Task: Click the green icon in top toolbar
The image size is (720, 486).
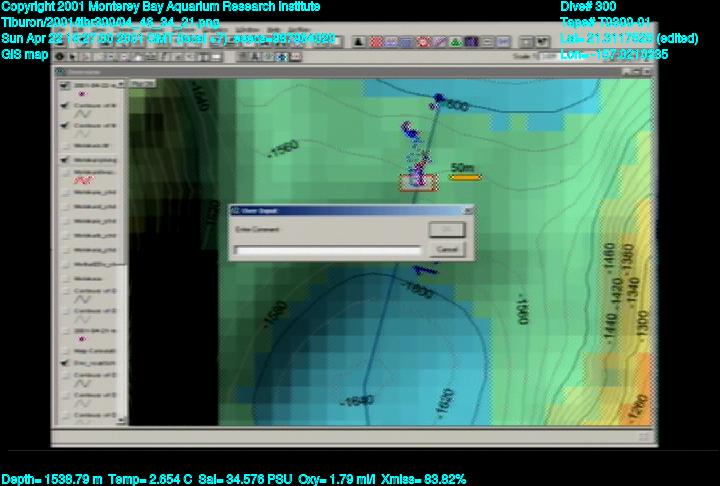Action: 455,43
